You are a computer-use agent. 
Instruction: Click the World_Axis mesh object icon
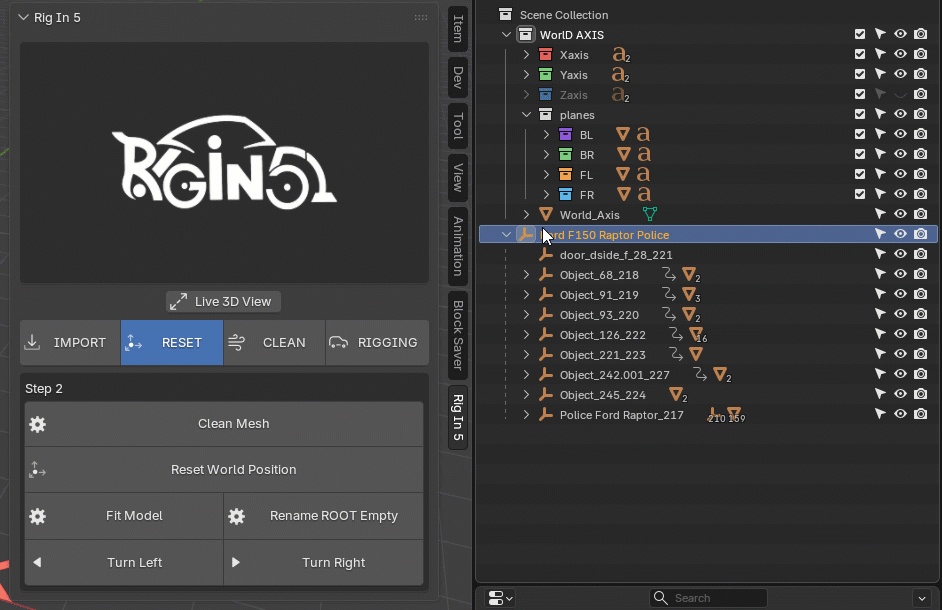pos(545,215)
